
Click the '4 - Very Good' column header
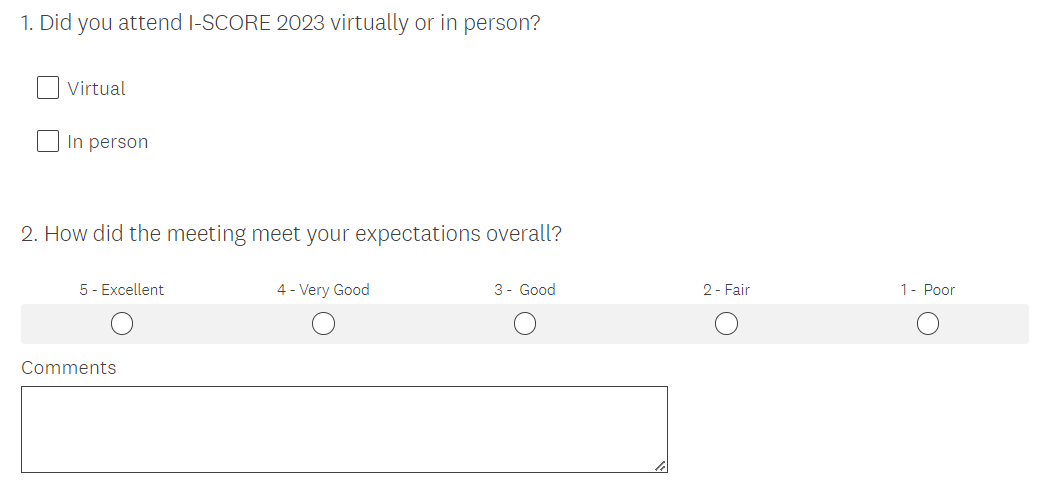coord(323,290)
